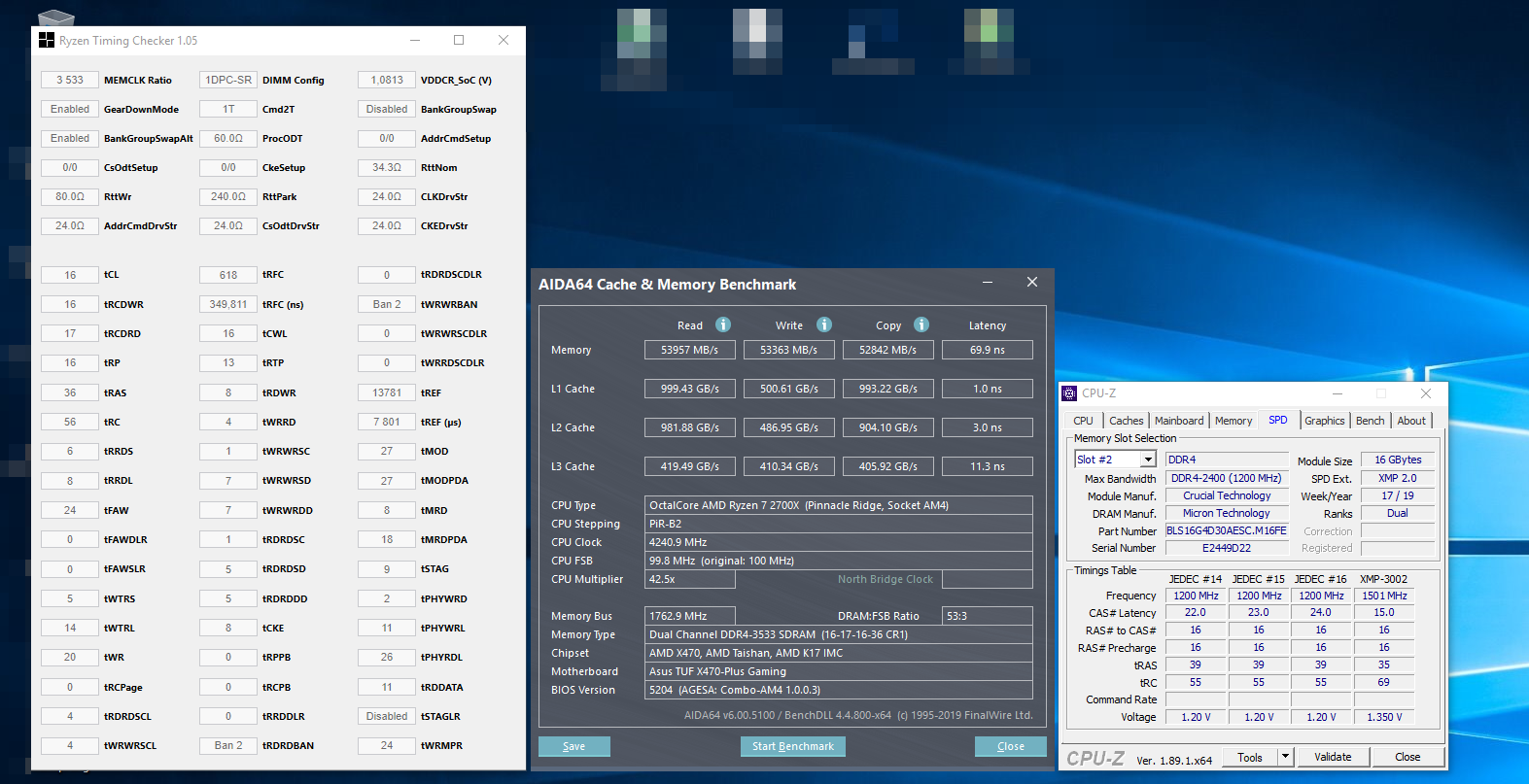Click the Ryzen Timing Checker title icon
Viewport: 1529px width, 784px height.
tap(47, 40)
